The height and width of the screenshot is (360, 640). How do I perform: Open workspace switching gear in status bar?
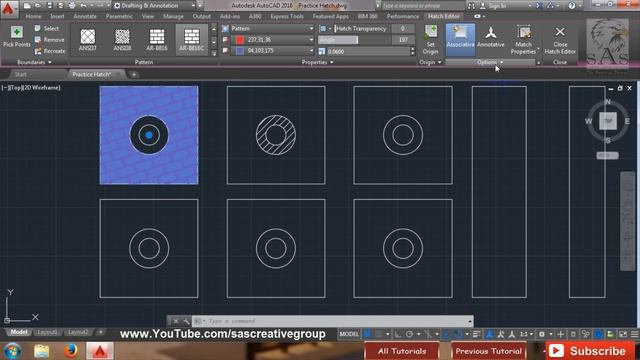click(542, 334)
